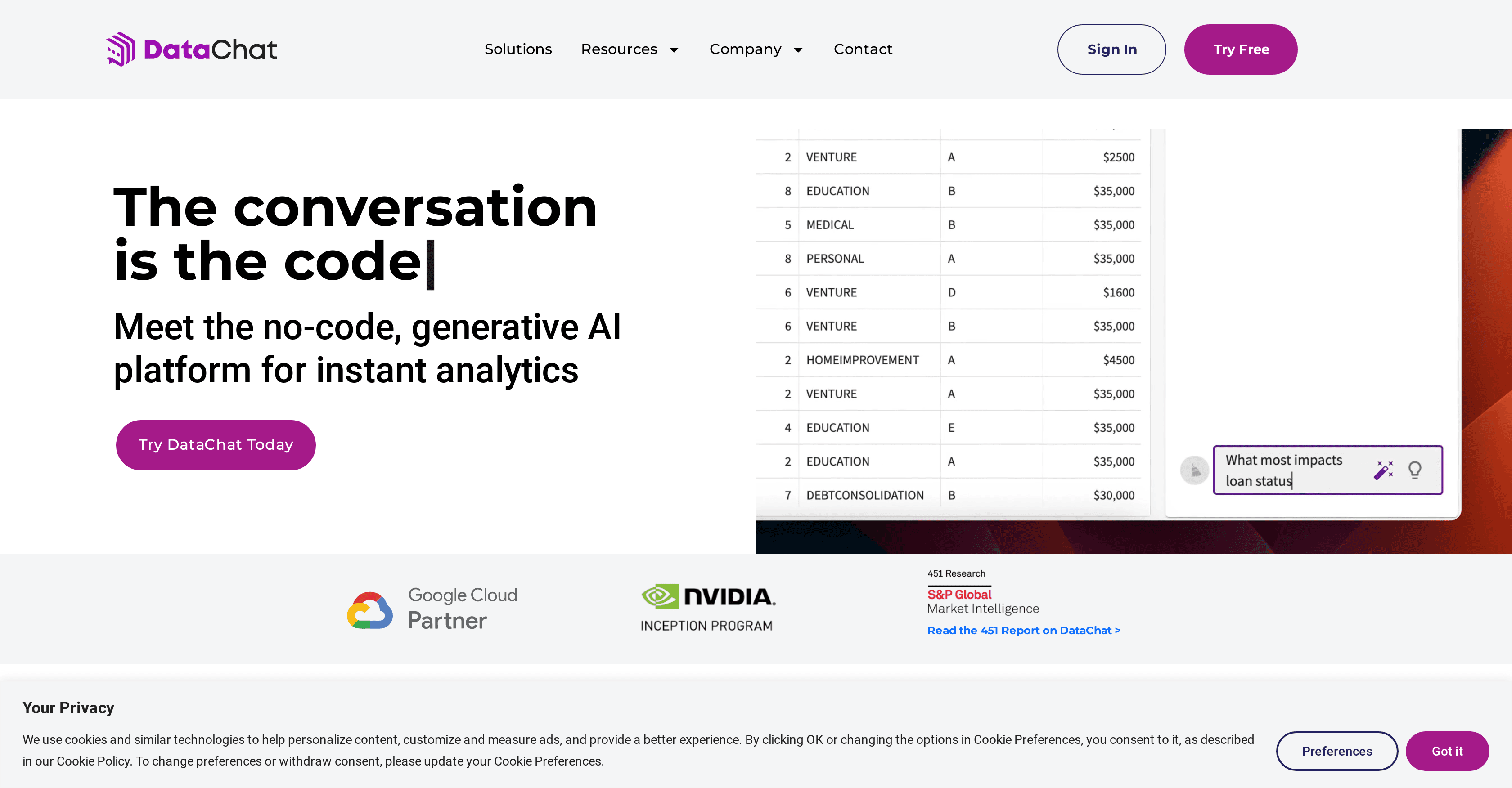The width and height of the screenshot is (1512, 788).
Task: Open cookie Preferences button
Action: [x=1336, y=751]
